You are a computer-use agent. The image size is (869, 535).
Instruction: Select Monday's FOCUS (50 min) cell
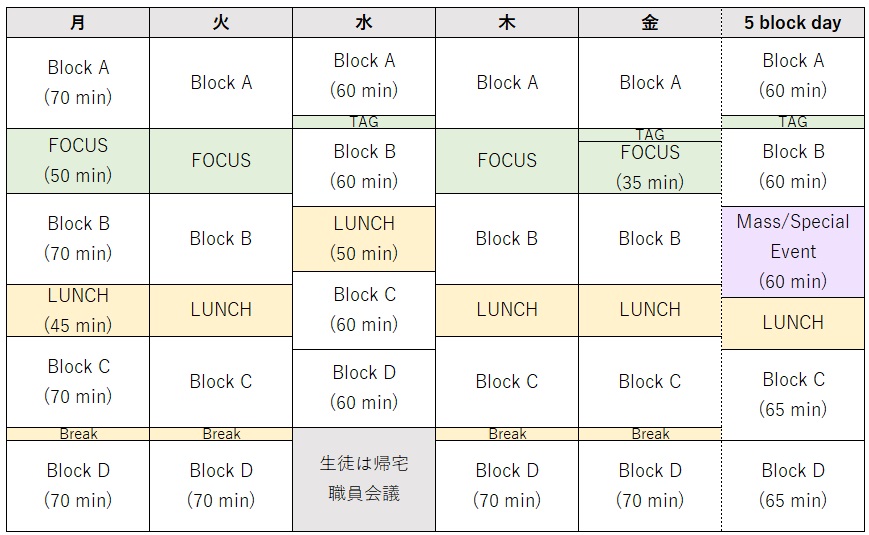click(78, 160)
